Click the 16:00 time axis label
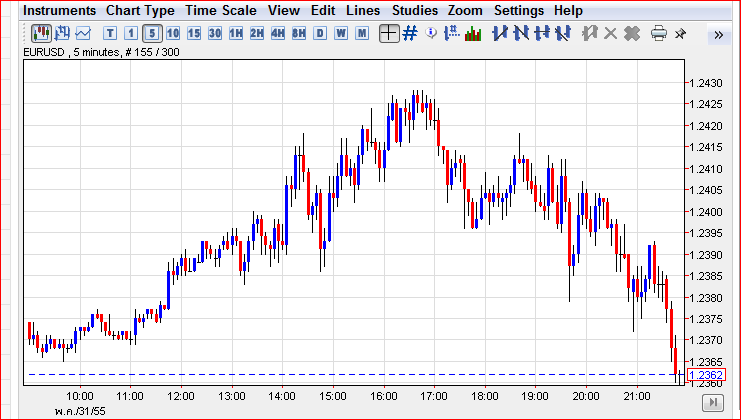Image resolution: width=741 pixels, height=420 pixels. [x=384, y=395]
